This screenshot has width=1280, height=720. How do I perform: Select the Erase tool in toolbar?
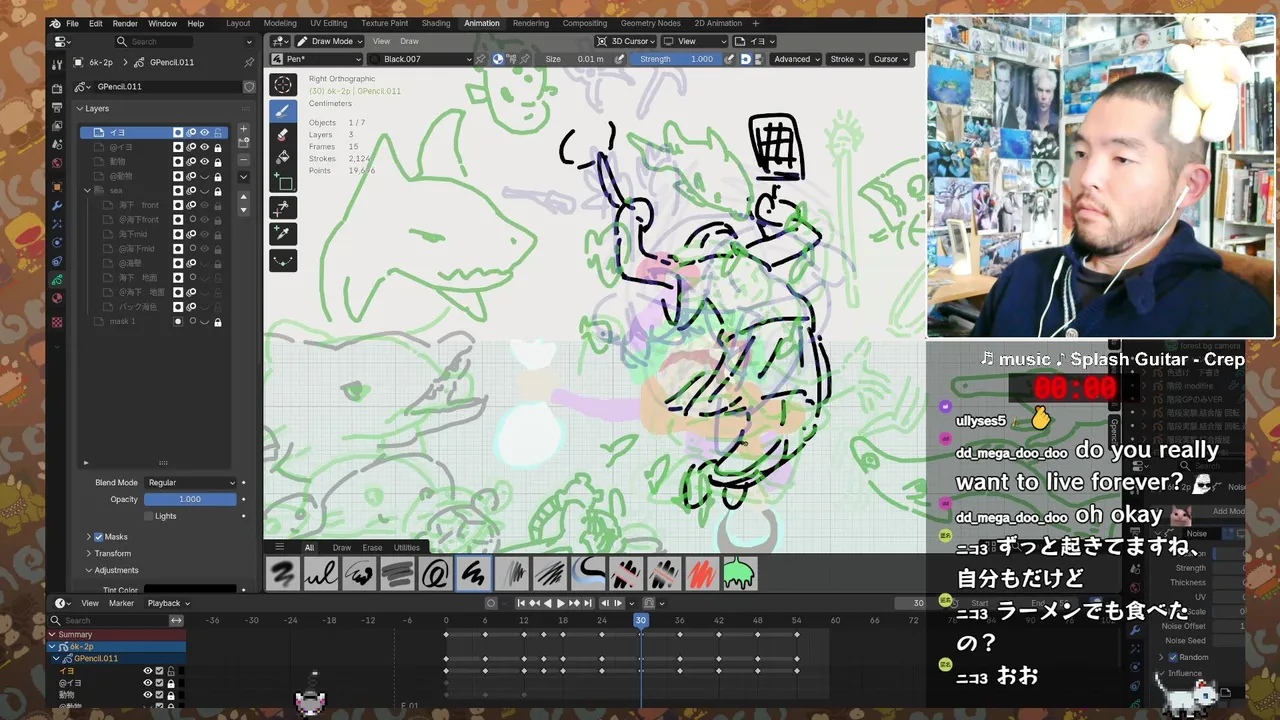point(283,134)
